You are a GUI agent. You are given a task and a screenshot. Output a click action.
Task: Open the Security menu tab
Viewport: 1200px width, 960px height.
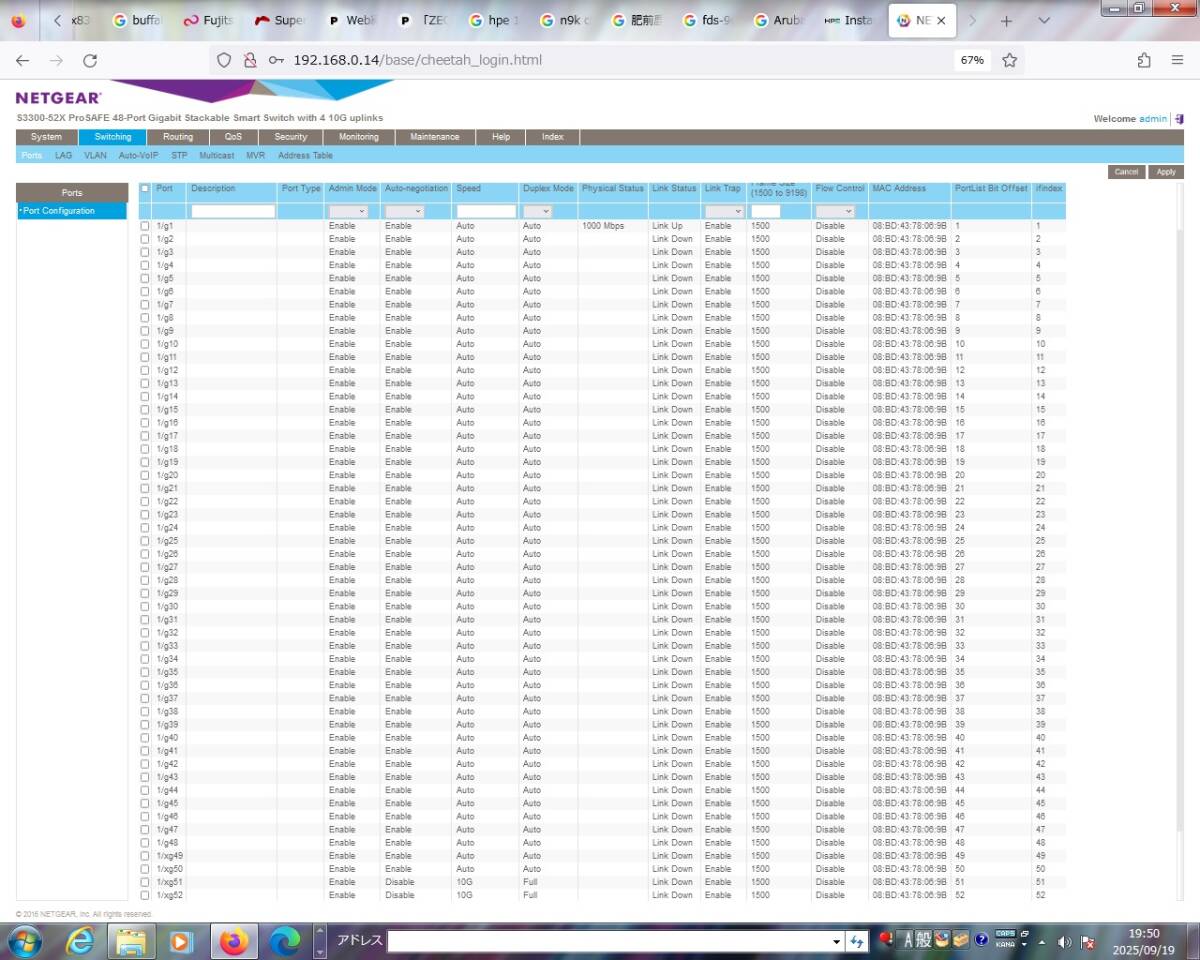pyautogui.click(x=290, y=137)
